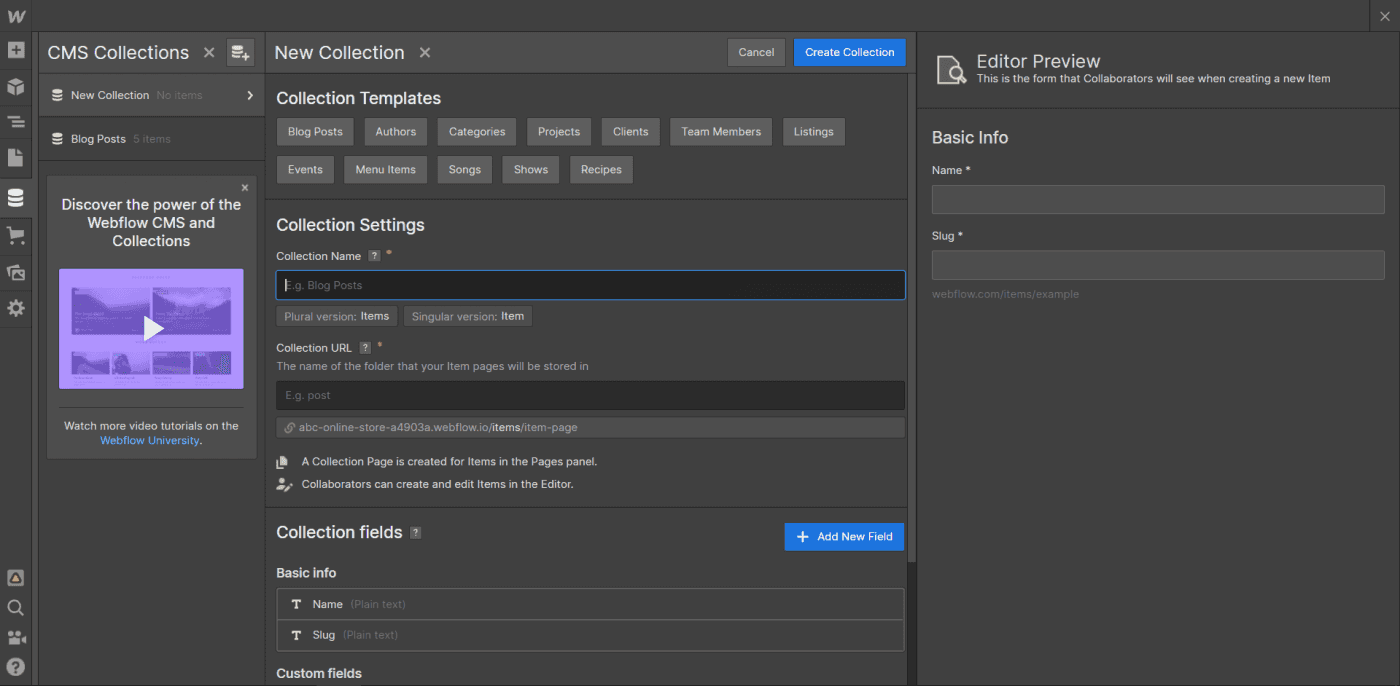Choose the Listings template
Viewport: 1400px width, 686px height.
pyautogui.click(x=814, y=132)
